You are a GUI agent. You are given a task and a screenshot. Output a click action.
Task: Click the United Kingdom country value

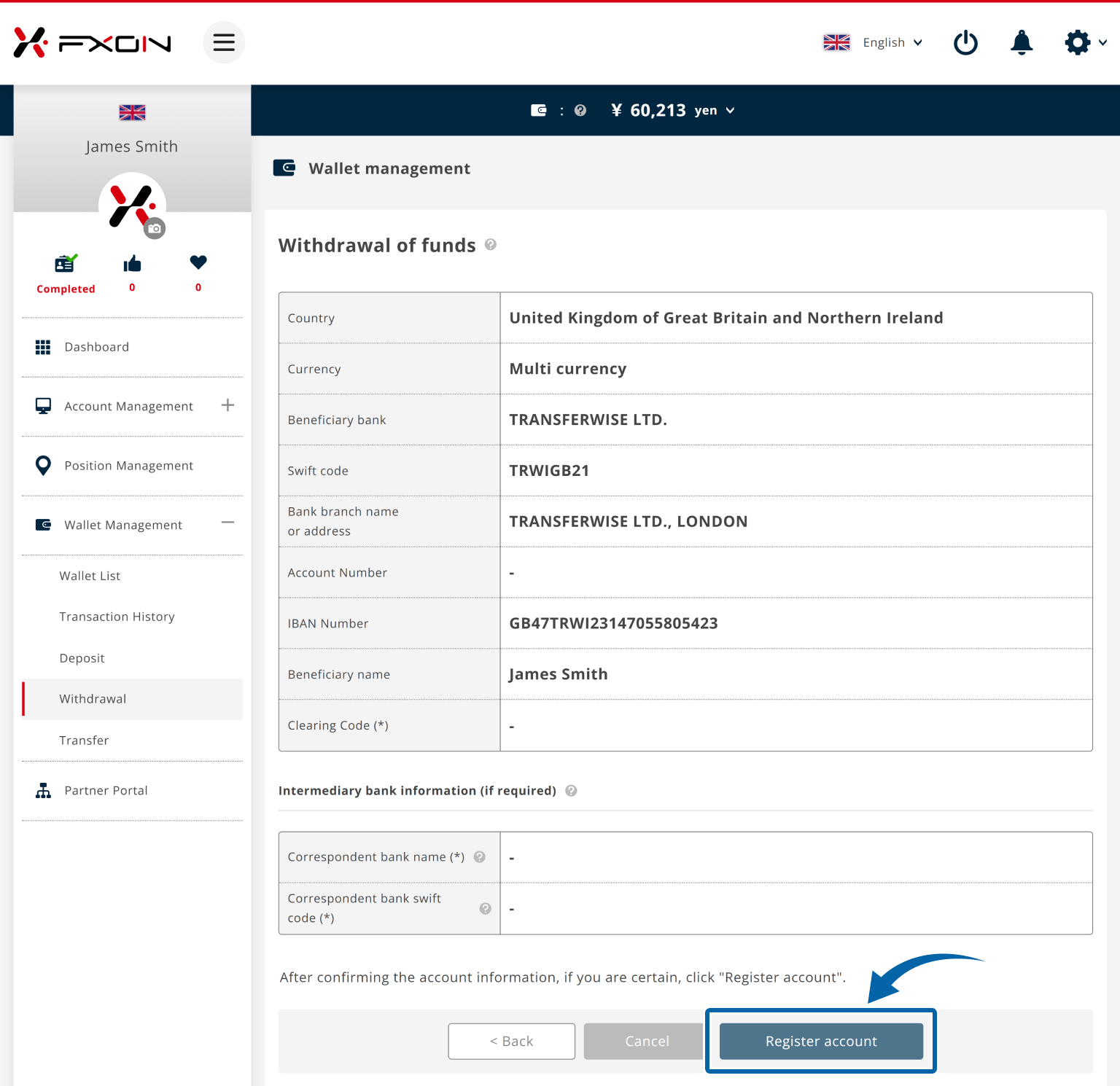point(726,318)
